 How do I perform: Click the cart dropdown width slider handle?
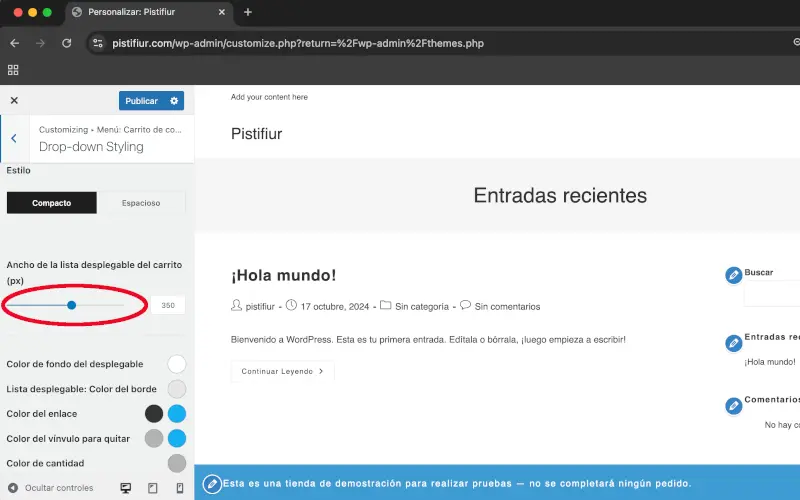[x=71, y=305]
